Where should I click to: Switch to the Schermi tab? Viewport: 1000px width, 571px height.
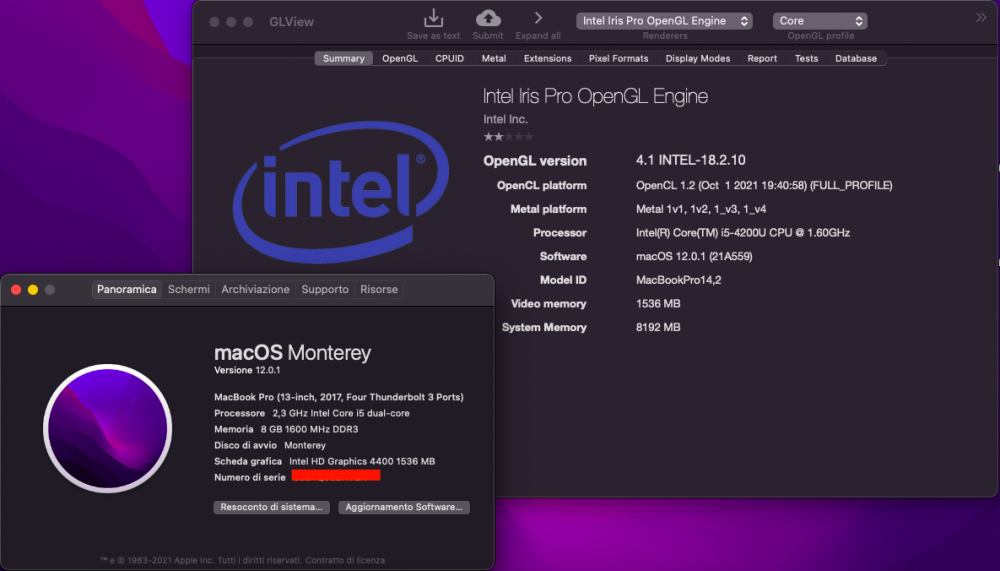(189, 289)
